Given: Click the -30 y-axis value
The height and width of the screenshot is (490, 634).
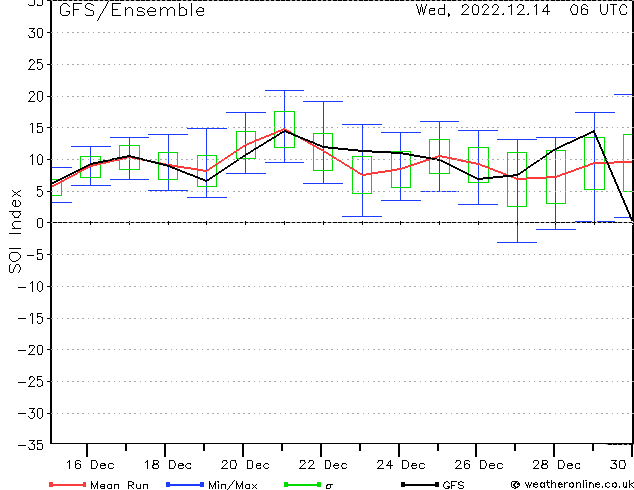Looking at the screenshot, I should [31, 414].
